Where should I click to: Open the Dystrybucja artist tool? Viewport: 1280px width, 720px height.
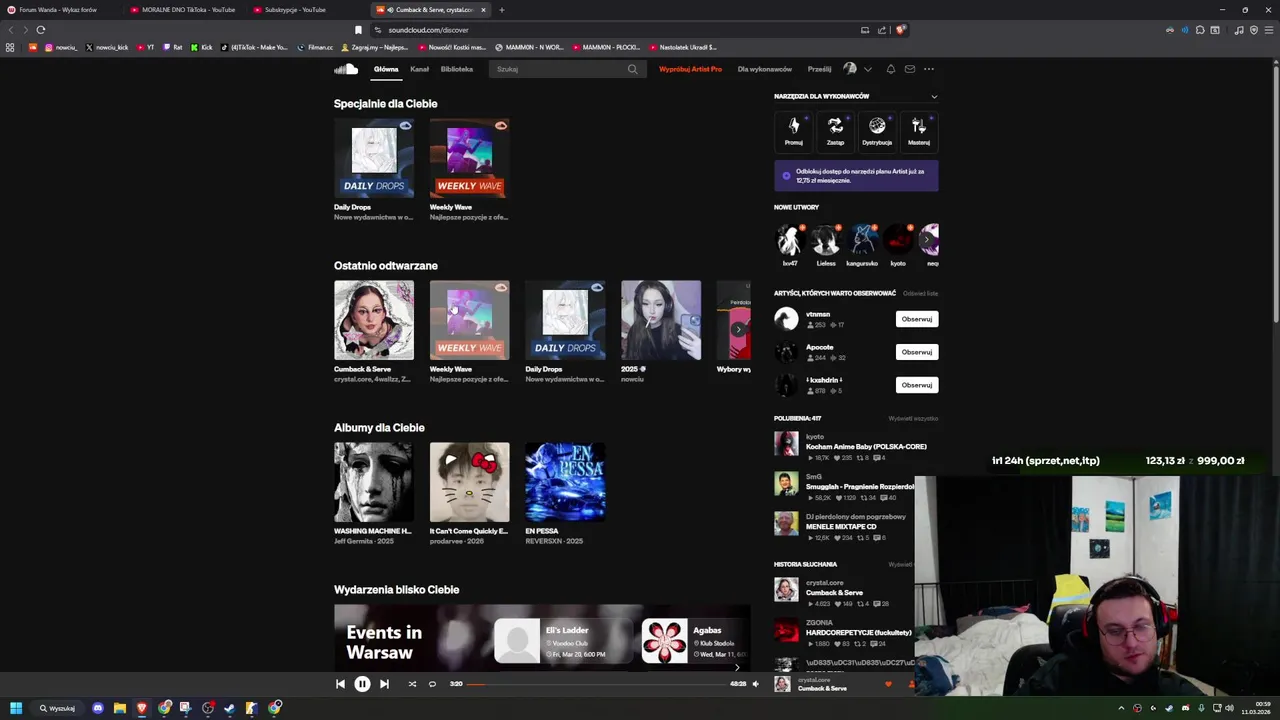pos(877,130)
